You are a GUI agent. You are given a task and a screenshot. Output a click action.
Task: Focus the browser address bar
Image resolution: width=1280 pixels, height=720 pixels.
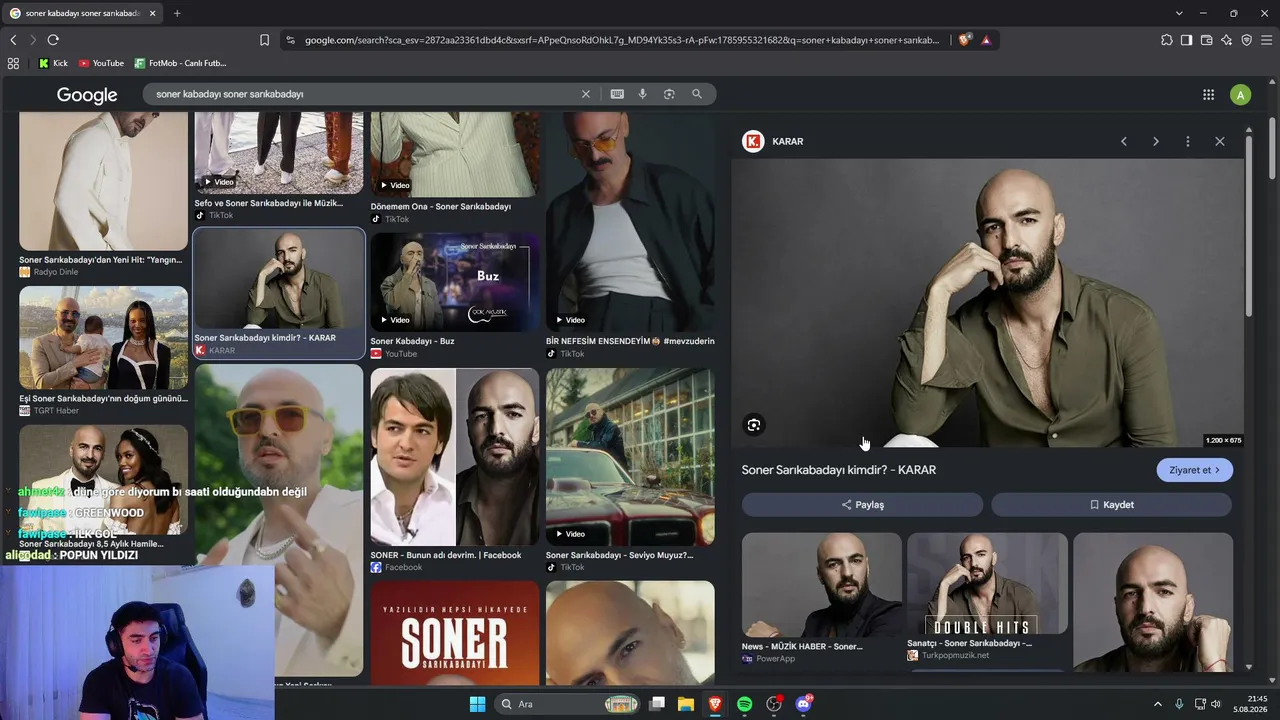pos(620,40)
